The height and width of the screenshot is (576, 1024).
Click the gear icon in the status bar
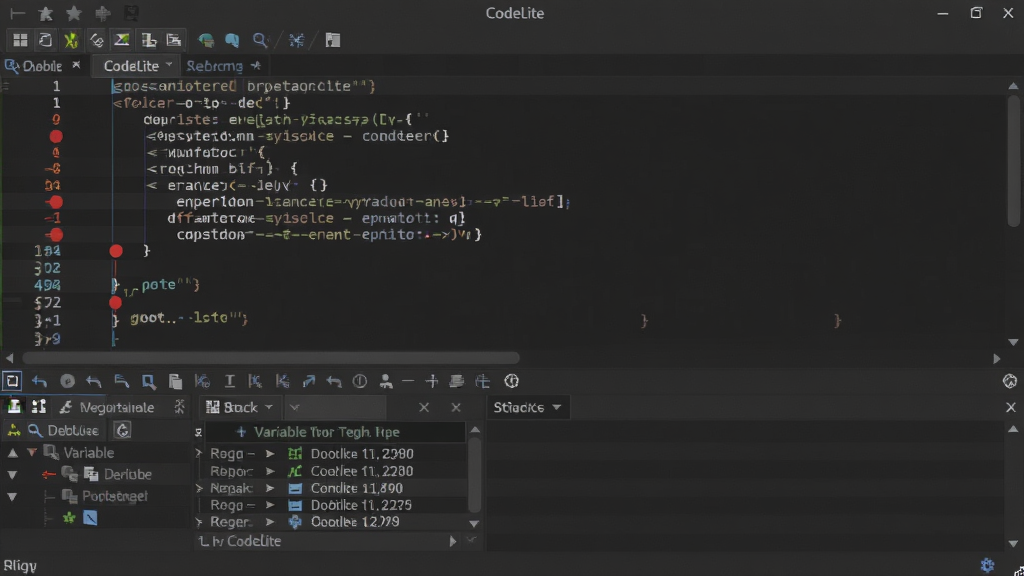tap(987, 565)
